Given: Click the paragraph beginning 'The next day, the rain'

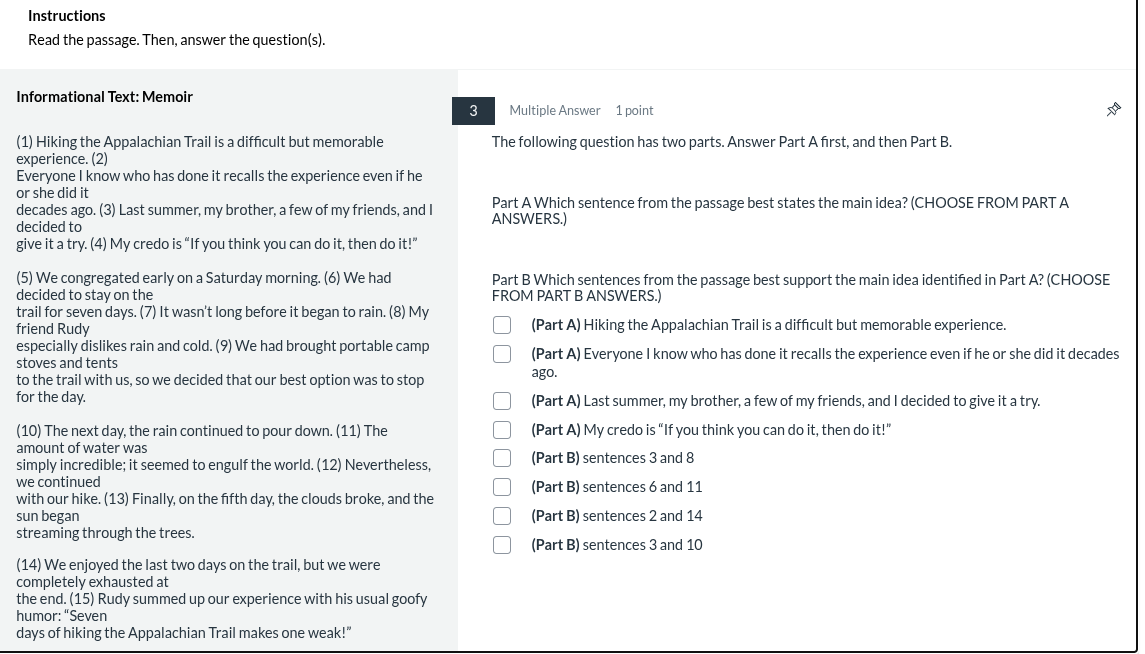Looking at the screenshot, I should click(x=224, y=481).
